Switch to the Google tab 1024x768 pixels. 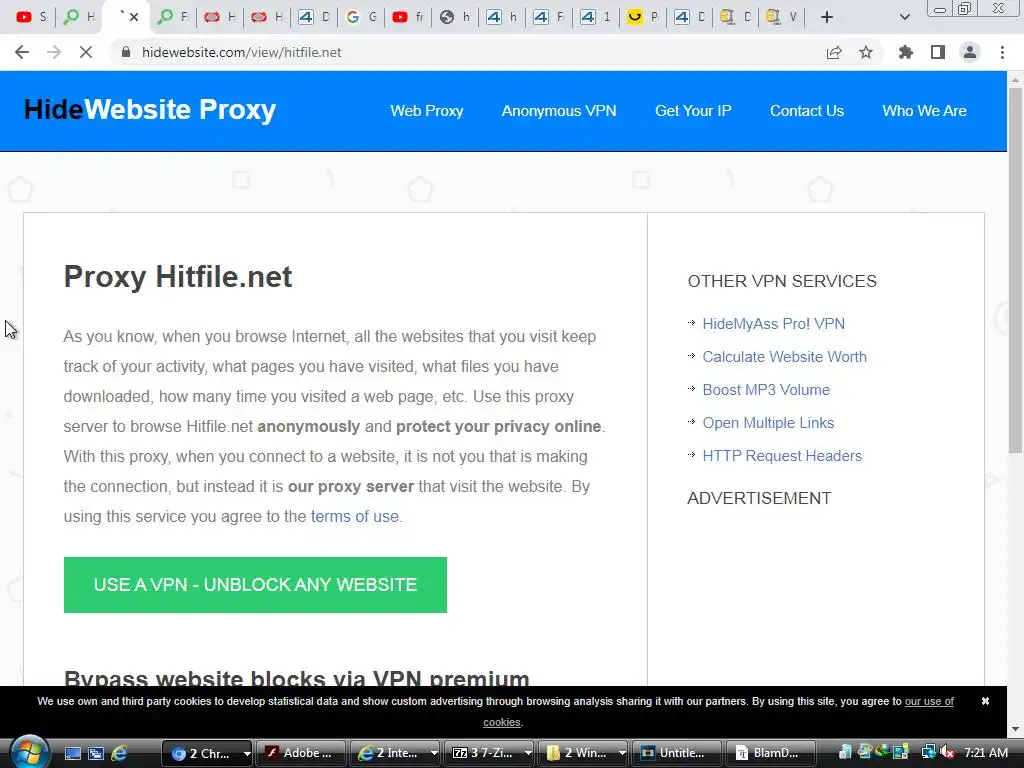tap(360, 17)
